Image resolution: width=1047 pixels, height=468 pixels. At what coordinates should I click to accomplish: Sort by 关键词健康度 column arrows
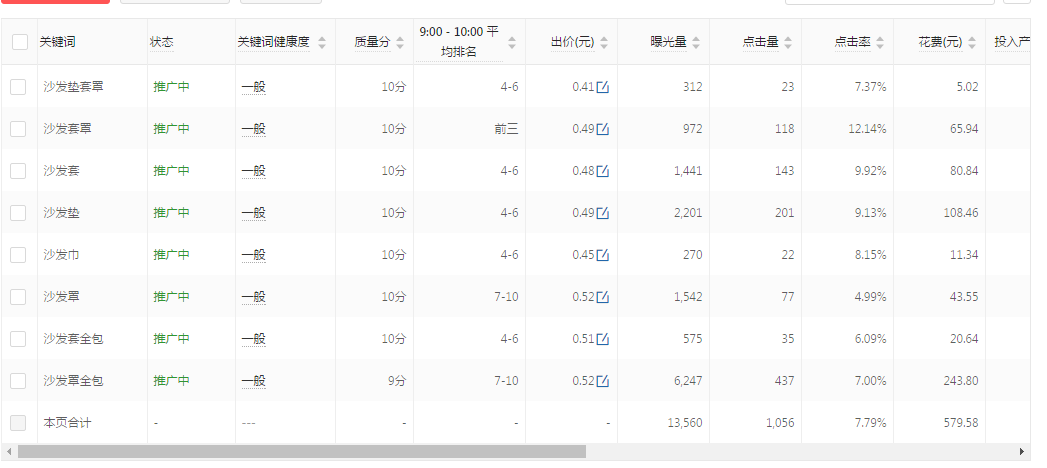pyautogui.click(x=322, y=43)
